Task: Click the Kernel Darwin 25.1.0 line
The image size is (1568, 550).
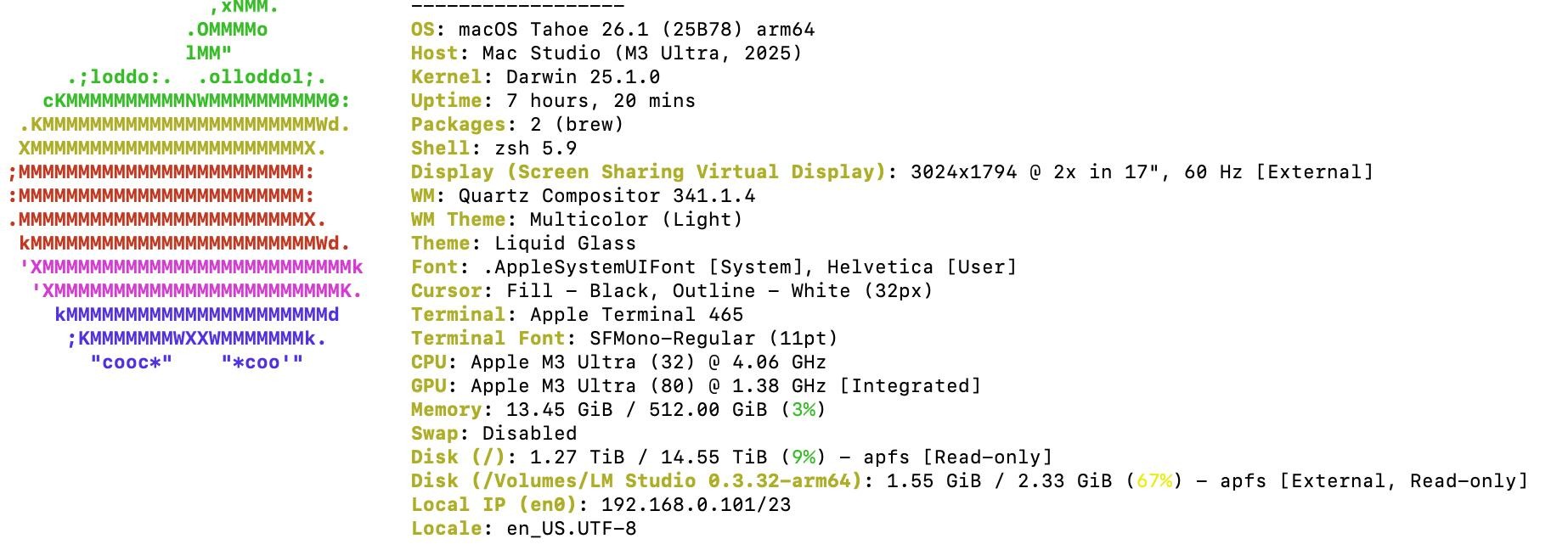Action: (x=535, y=77)
